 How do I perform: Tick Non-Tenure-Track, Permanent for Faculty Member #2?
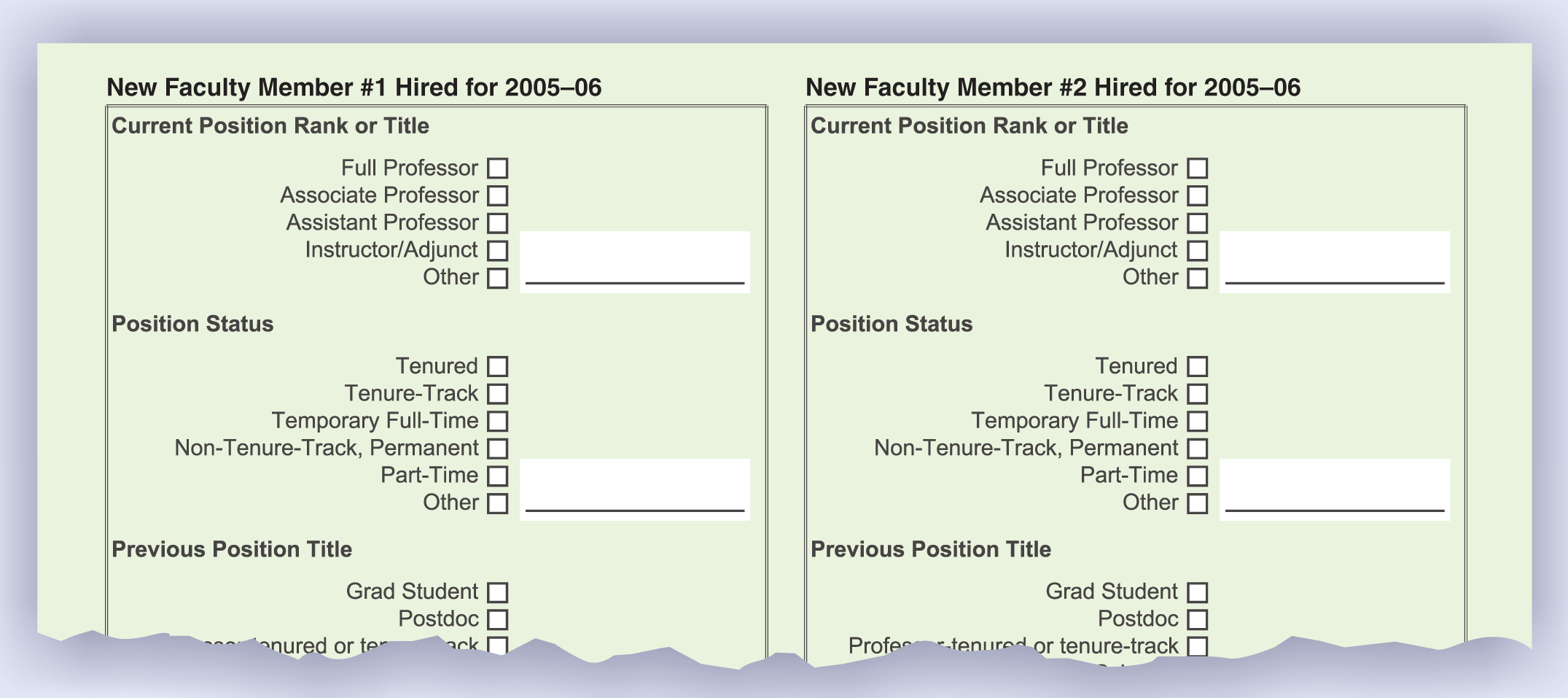(1197, 449)
